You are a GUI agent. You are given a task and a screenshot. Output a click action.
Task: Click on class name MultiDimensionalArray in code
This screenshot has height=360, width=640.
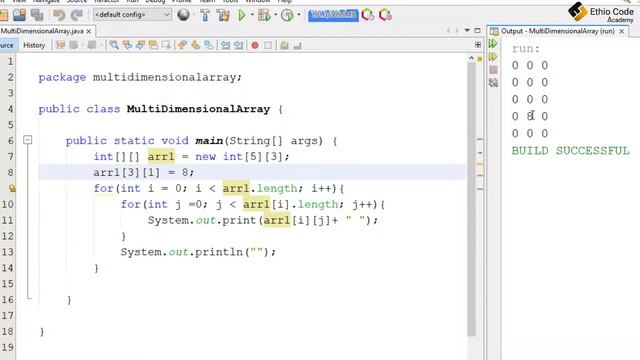click(x=198, y=109)
